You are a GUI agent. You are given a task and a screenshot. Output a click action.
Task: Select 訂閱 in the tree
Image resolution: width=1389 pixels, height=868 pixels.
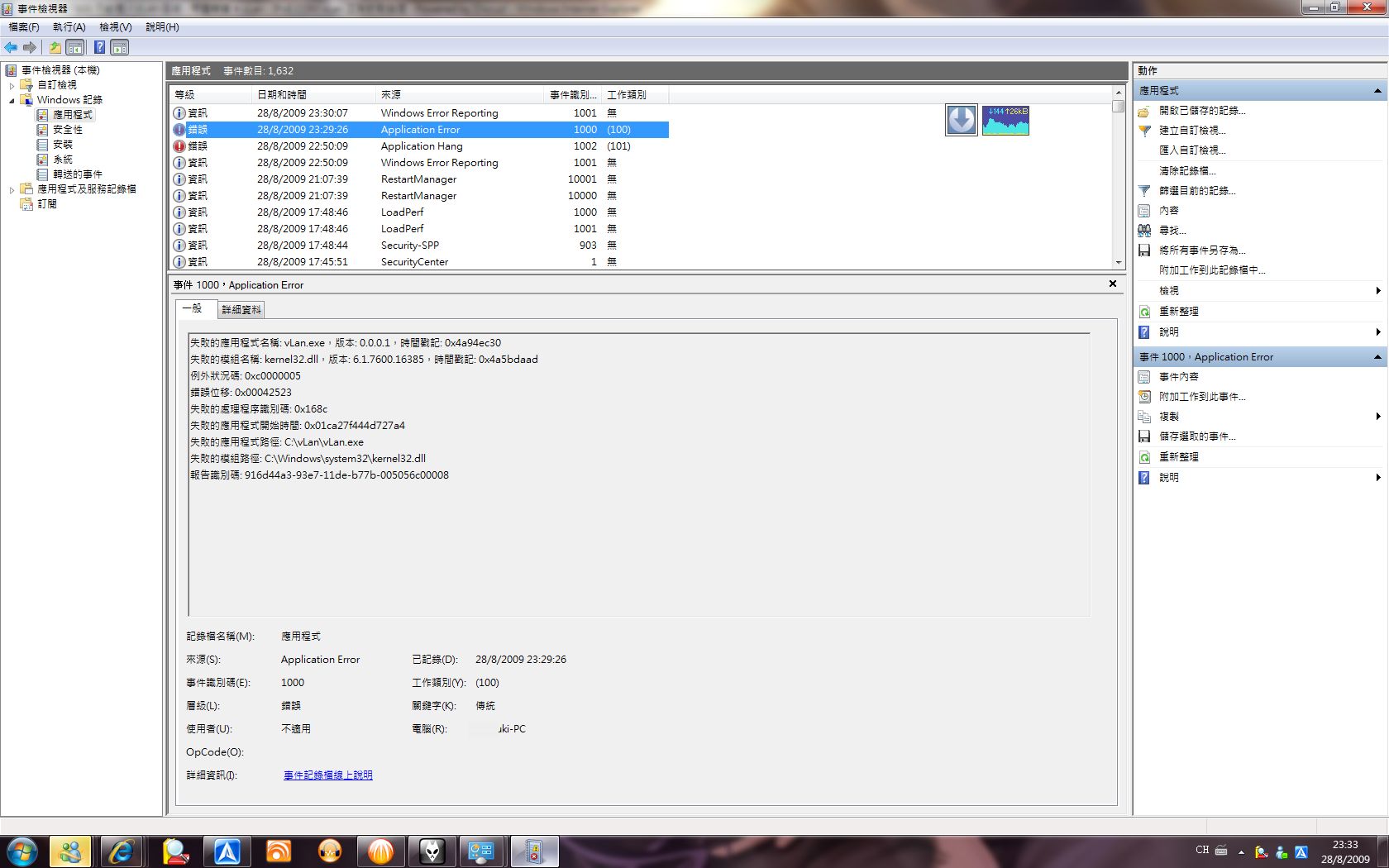point(47,204)
